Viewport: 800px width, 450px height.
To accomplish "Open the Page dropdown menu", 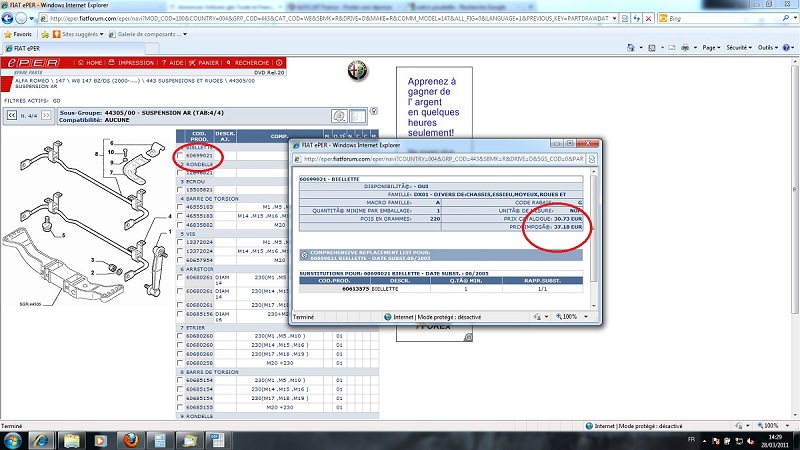I will 711,47.
